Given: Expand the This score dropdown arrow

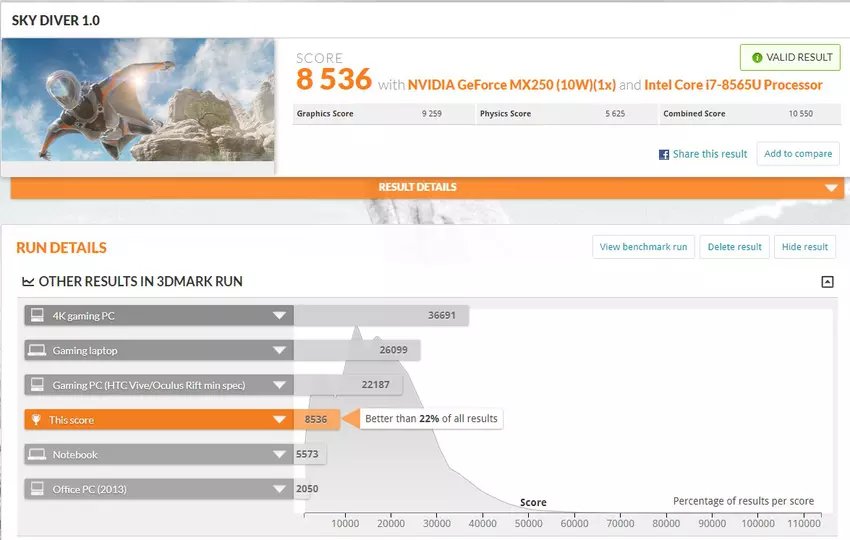Looking at the screenshot, I should point(280,420).
